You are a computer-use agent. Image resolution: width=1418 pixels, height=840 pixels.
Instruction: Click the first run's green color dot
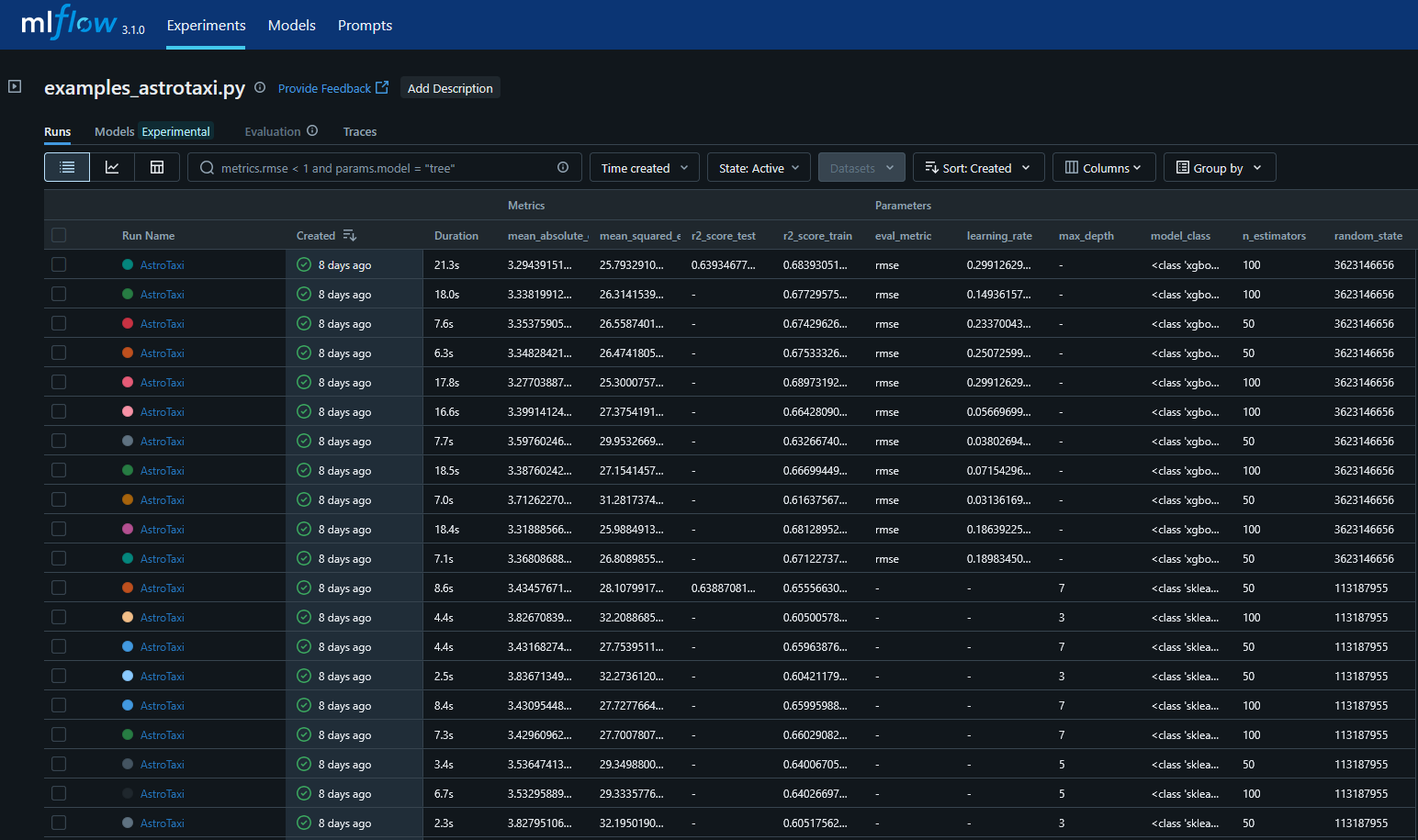[x=128, y=264]
